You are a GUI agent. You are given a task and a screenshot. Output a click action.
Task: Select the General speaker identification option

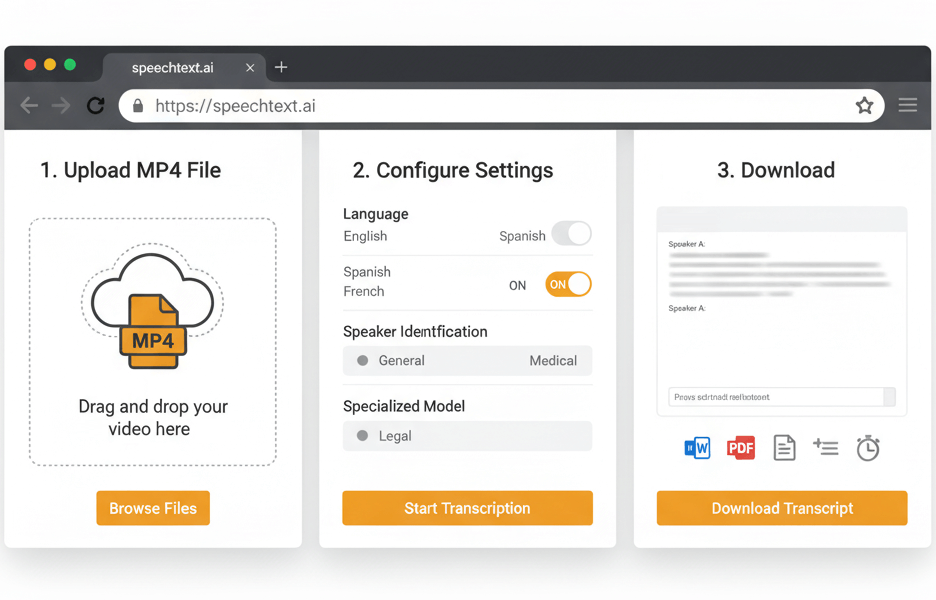pyautogui.click(x=401, y=361)
